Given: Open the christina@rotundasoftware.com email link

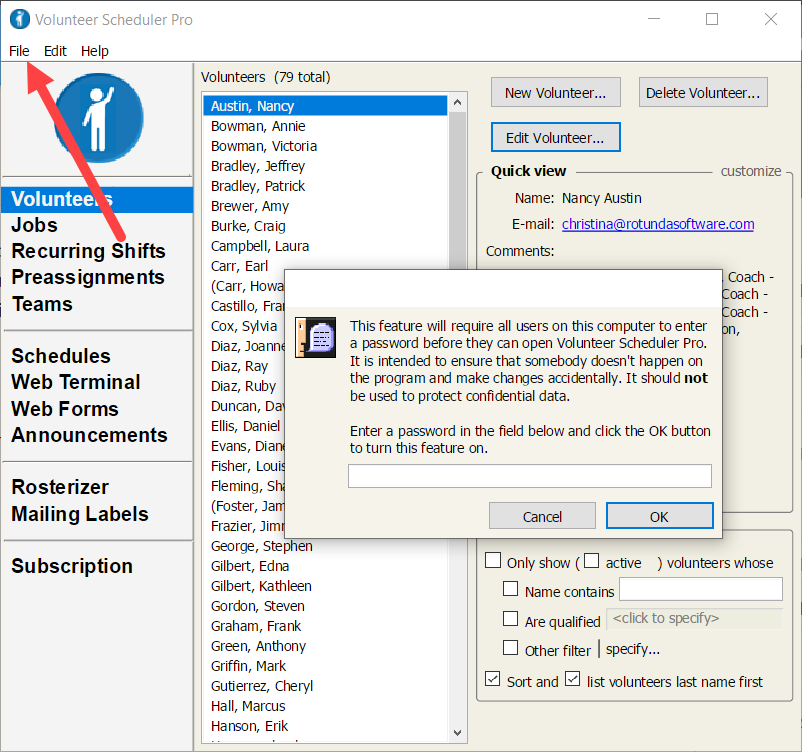Looking at the screenshot, I should (658, 224).
